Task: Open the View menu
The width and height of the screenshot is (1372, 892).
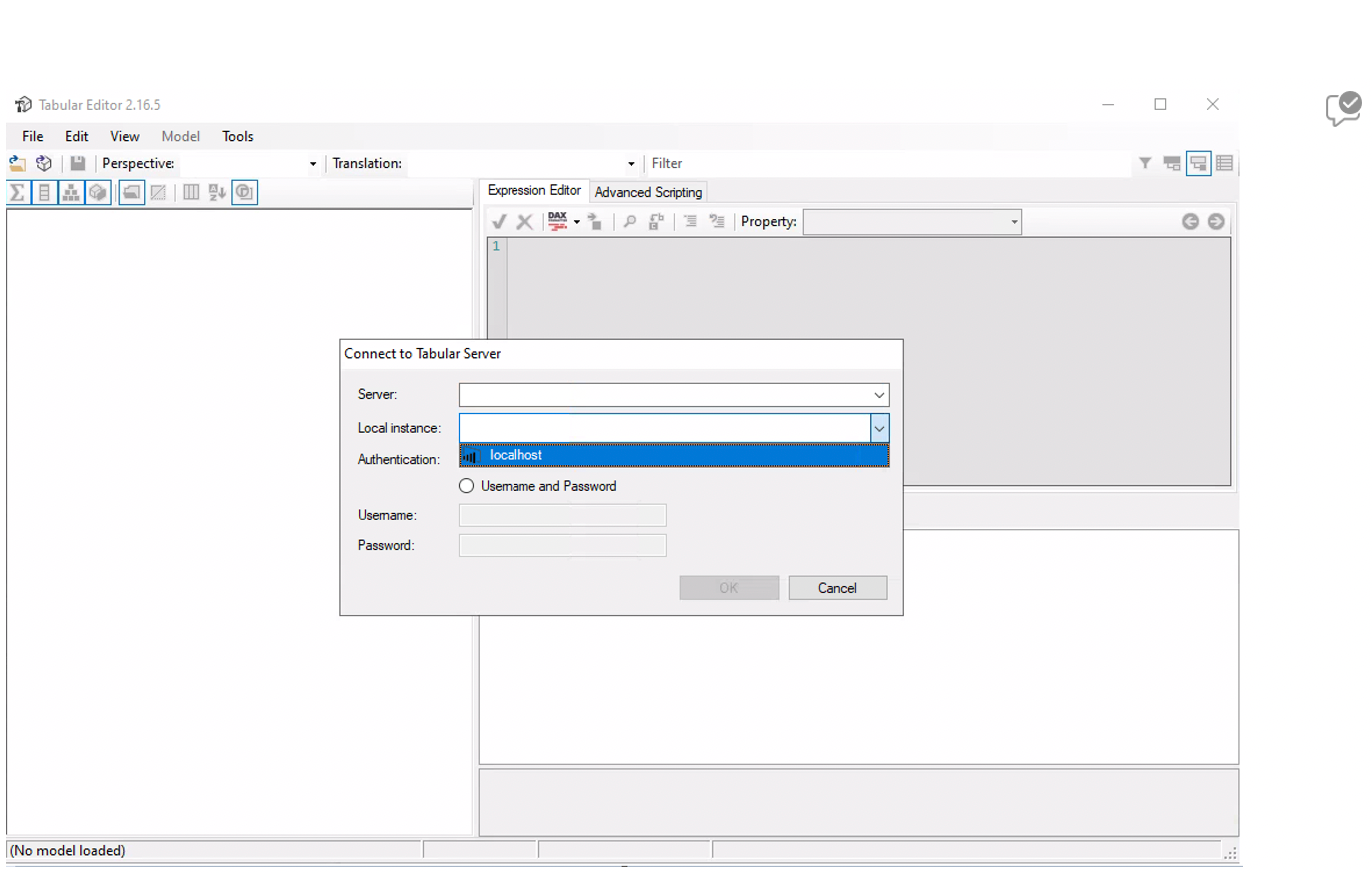Action: 125,136
